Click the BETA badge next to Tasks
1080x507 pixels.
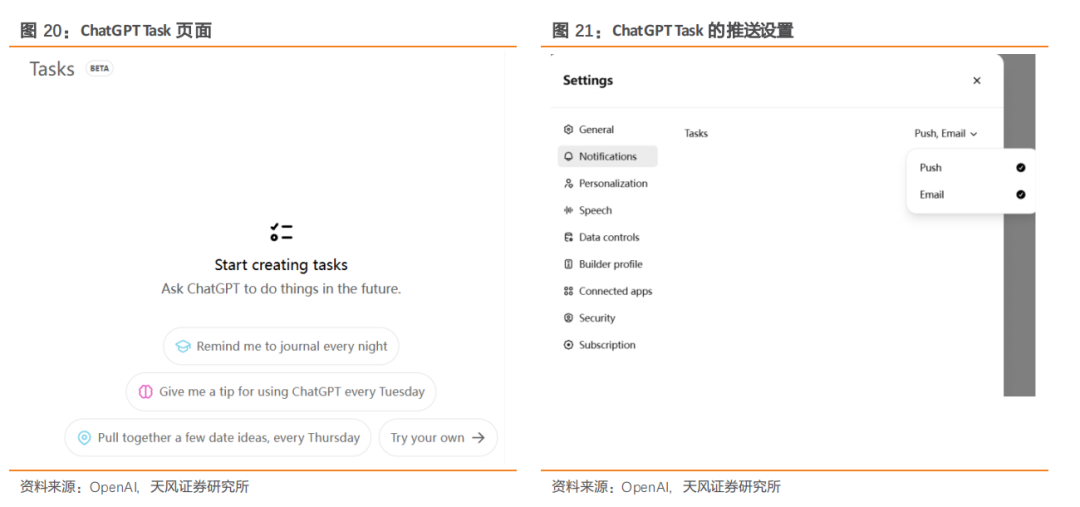99,68
